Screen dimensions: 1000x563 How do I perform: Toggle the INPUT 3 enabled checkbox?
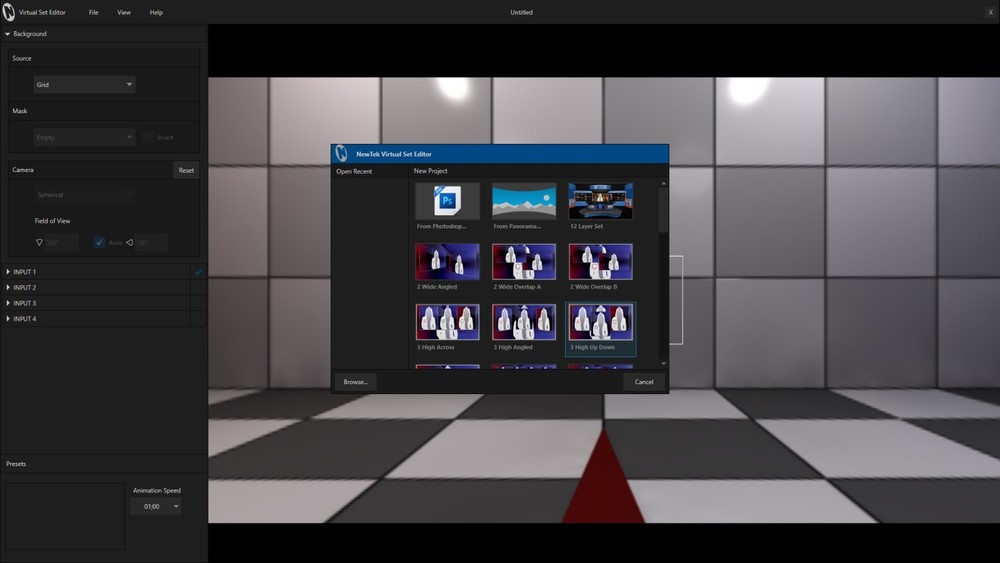pyautogui.click(x=198, y=303)
